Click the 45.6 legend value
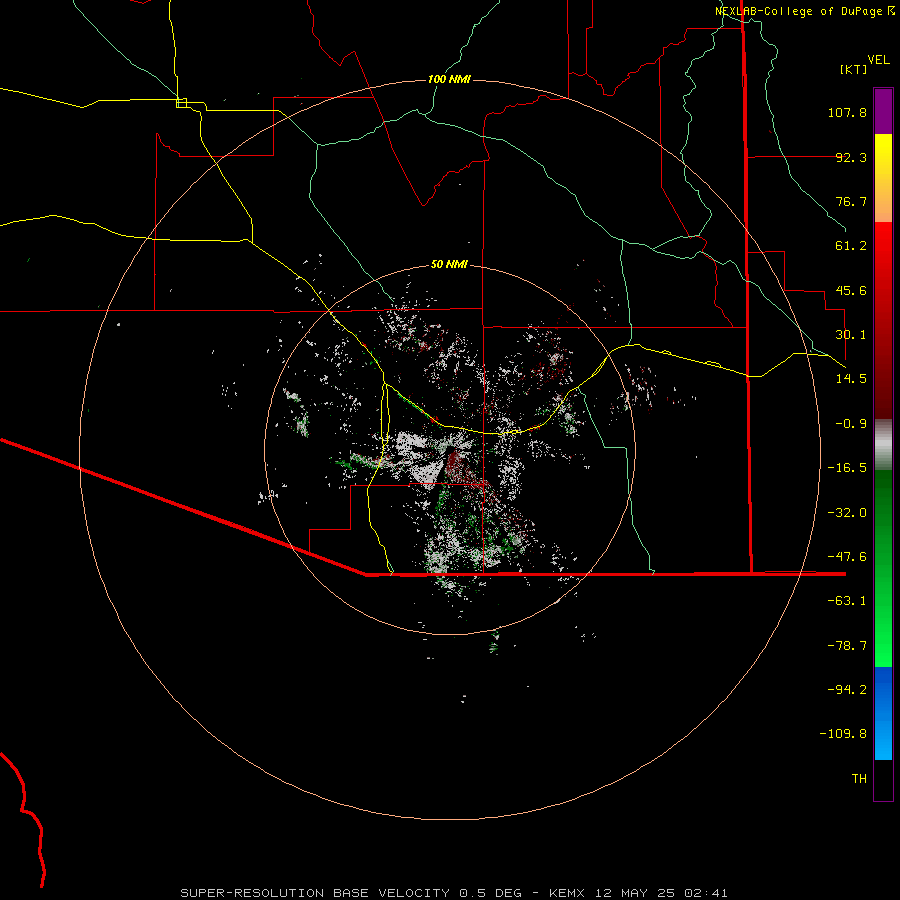 pos(851,290)
